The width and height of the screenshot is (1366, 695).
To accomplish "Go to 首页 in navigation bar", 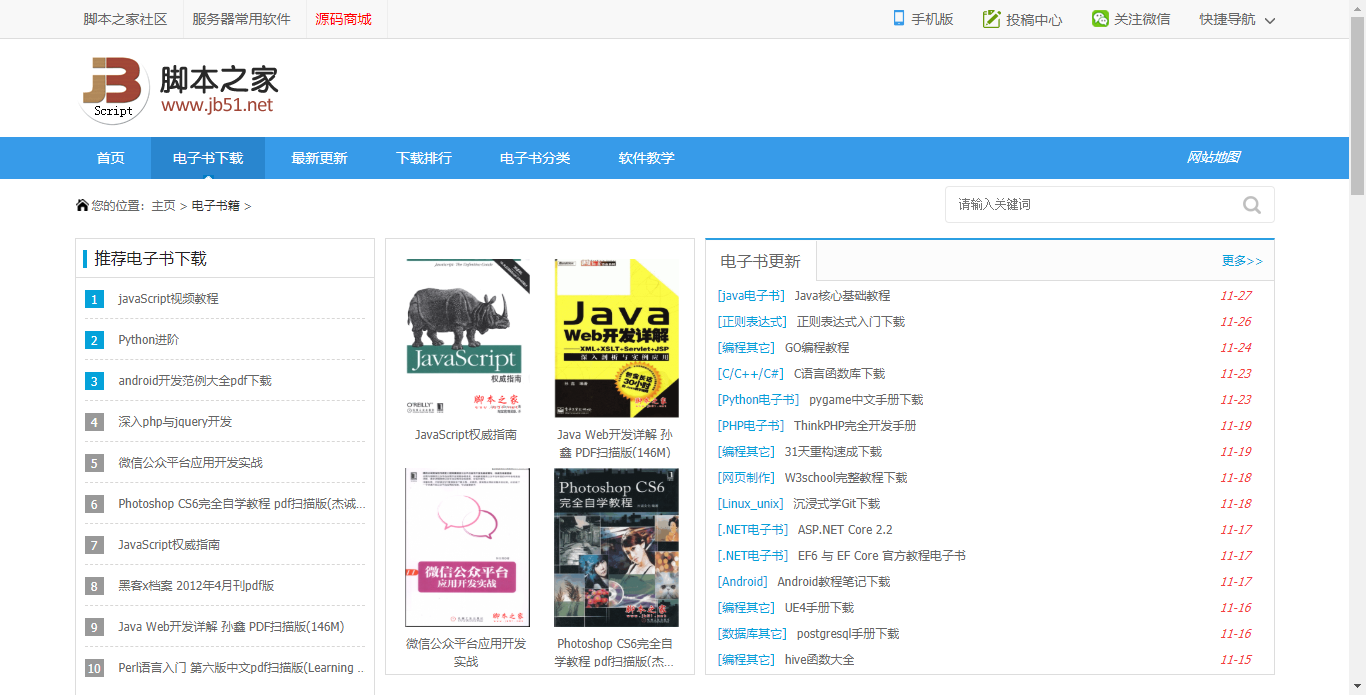I will (x=110, y=158).
